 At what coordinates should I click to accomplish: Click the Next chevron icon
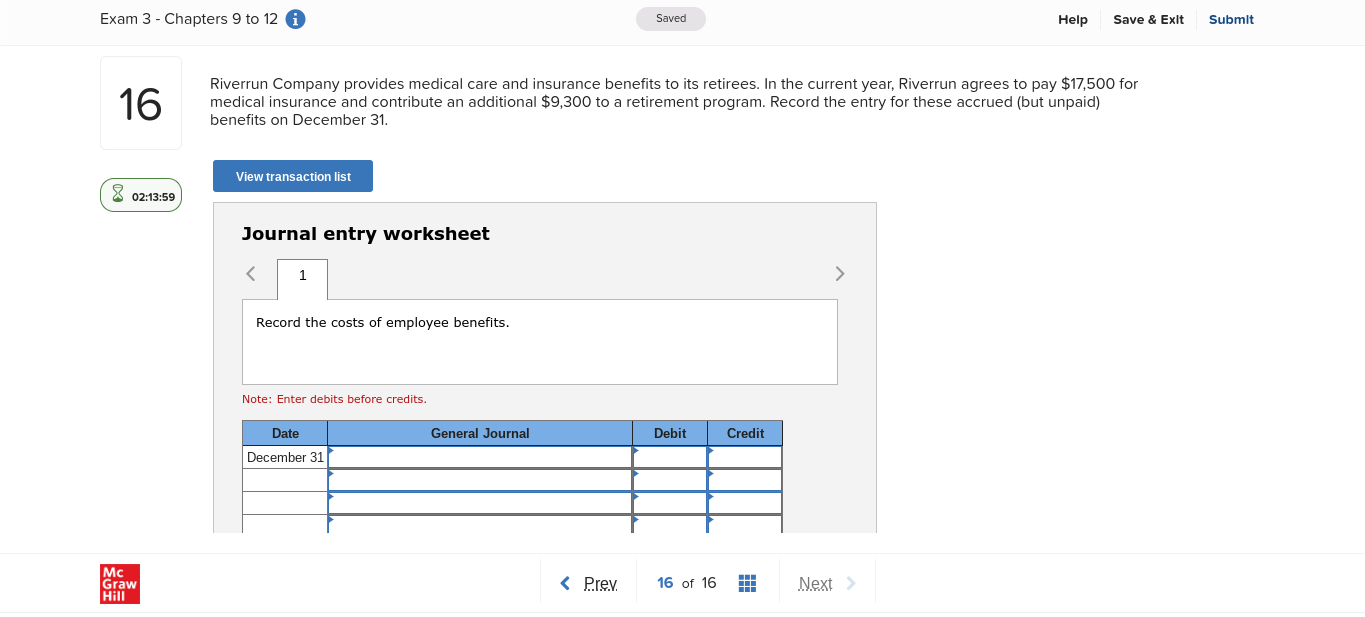tap(851, 583)
